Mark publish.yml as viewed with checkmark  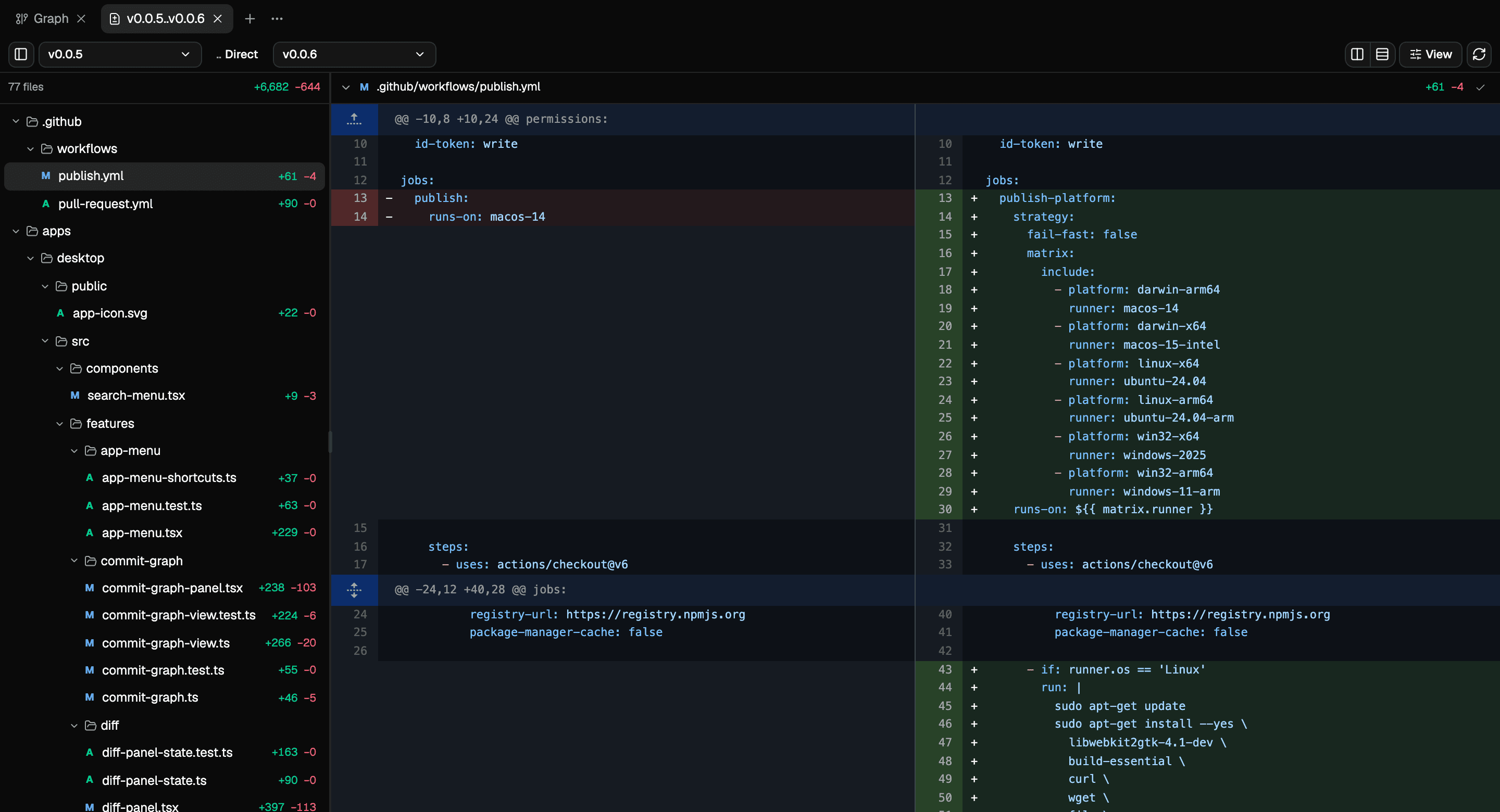click(x=1480, y=87)
